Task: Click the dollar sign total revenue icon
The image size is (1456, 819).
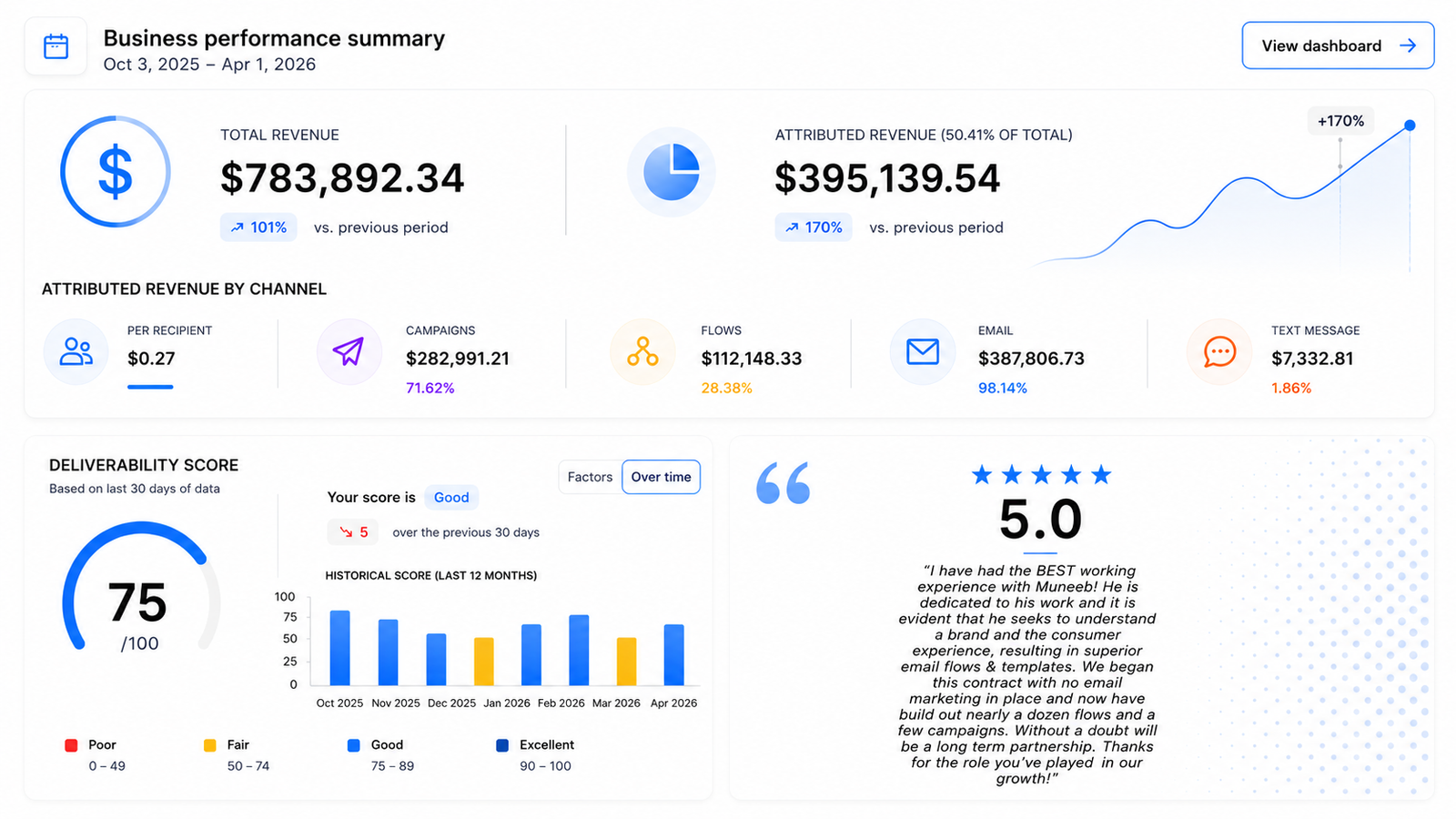Action: pyautogui.click(x=116, y=171)
